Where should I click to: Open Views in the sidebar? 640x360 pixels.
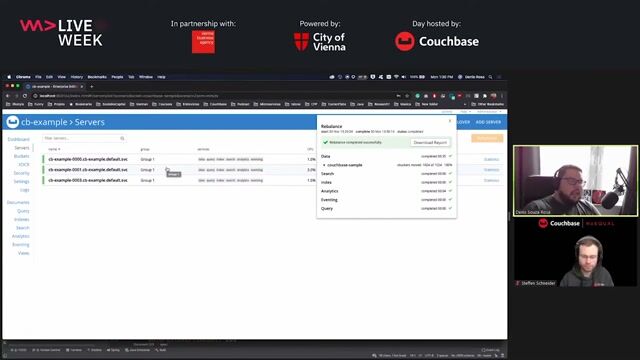pyautogui.click(x=24, y=253)
